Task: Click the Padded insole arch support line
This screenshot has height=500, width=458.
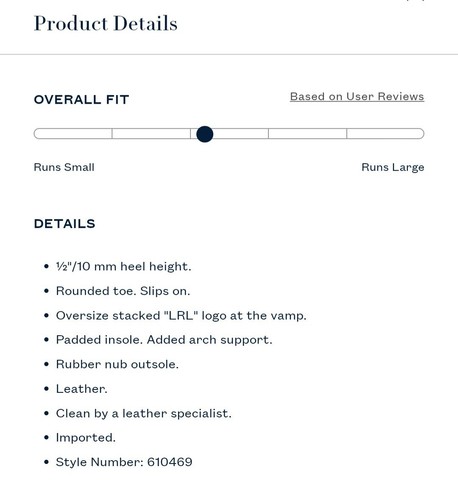Action: [x=164, y=340]
